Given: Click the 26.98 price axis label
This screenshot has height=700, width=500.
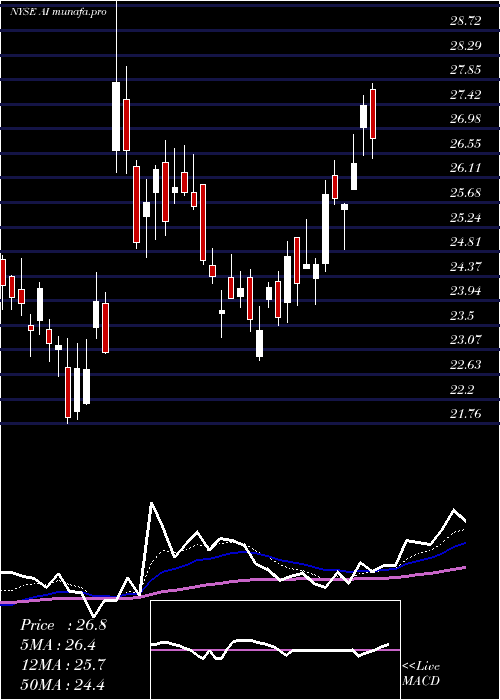Looking at the screenshot, I should pos(466,119).
